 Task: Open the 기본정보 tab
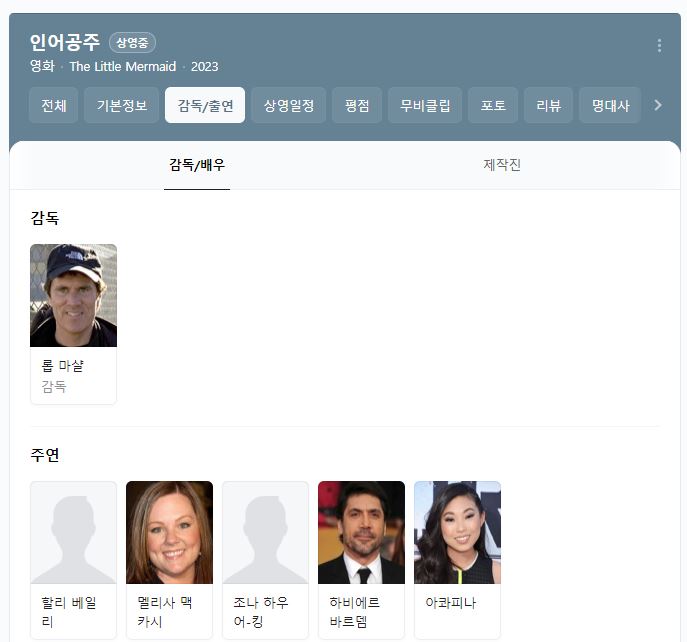click(122, 105)
